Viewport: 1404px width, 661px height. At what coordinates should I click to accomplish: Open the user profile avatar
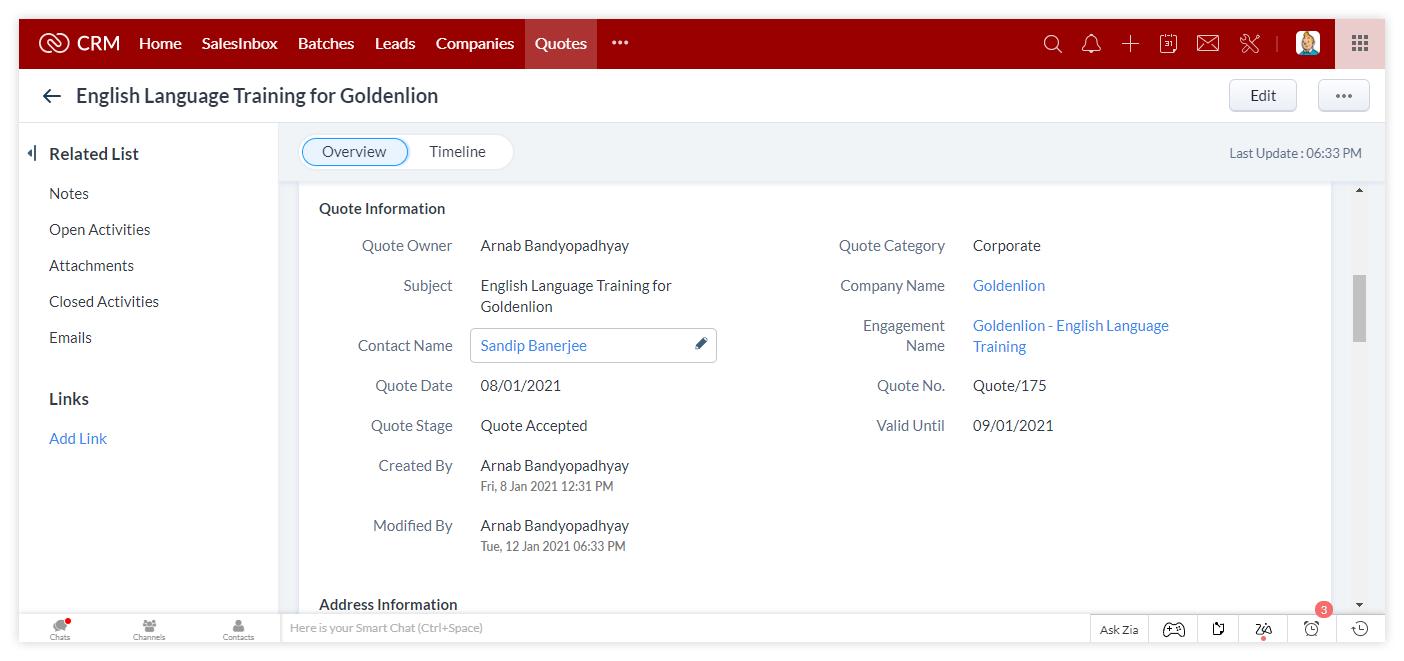[1308, 43]
